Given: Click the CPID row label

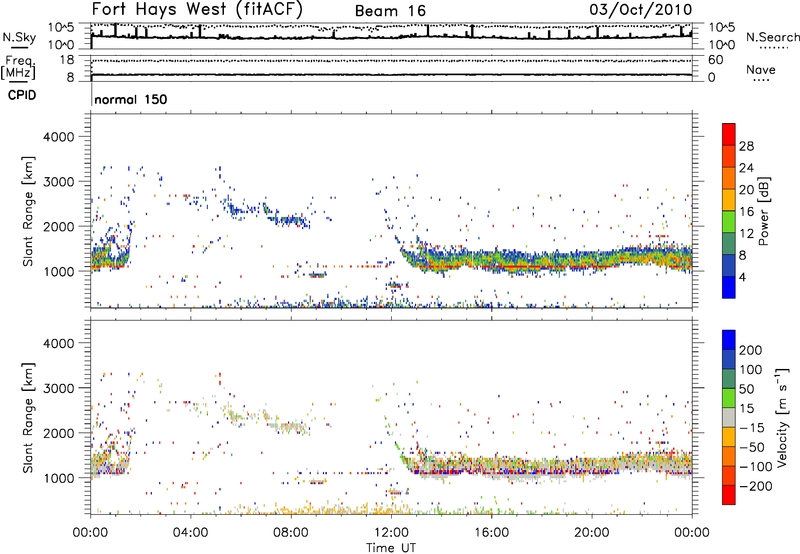Looking at the screenshot, I should click(22, 95).
